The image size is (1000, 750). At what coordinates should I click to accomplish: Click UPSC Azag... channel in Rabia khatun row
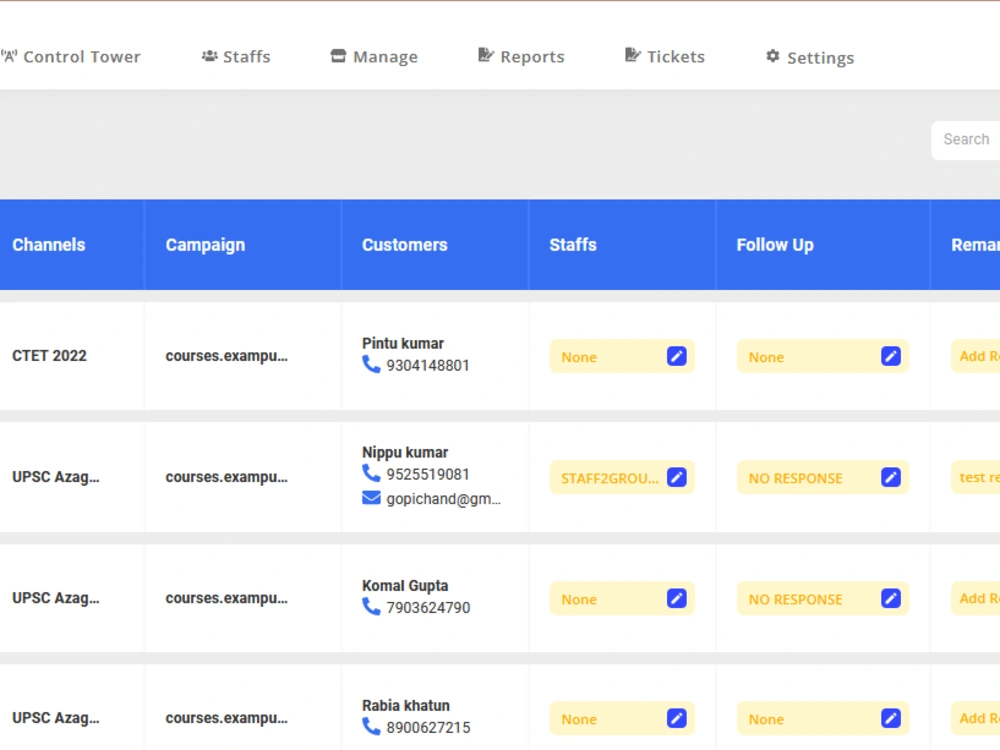pos(55,718)
